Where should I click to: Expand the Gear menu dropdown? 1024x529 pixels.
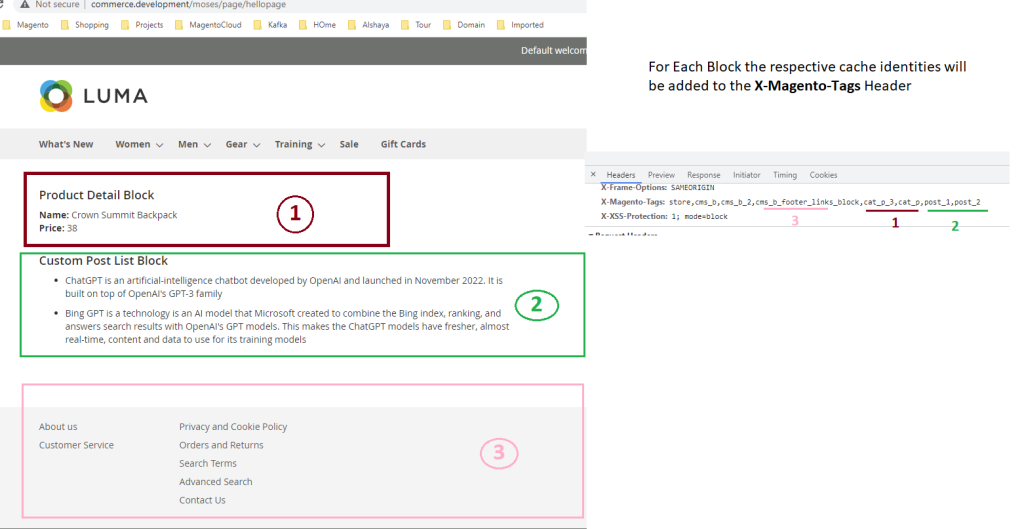point(242,144)
